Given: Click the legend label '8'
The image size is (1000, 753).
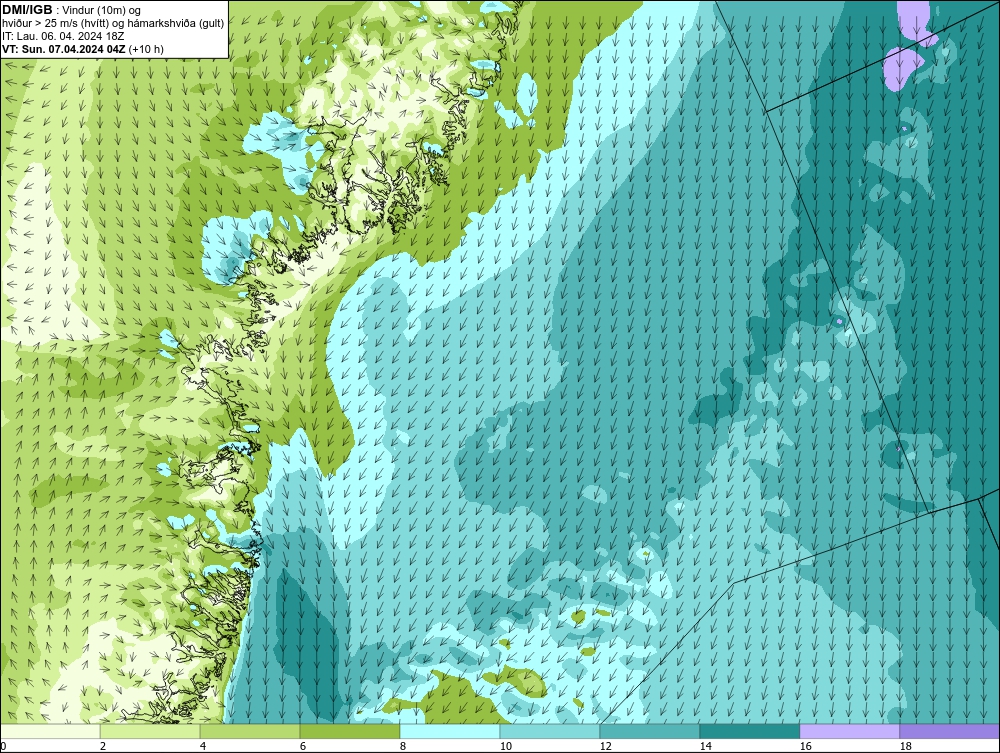Looking at the screenshot, I should point(403,746).
